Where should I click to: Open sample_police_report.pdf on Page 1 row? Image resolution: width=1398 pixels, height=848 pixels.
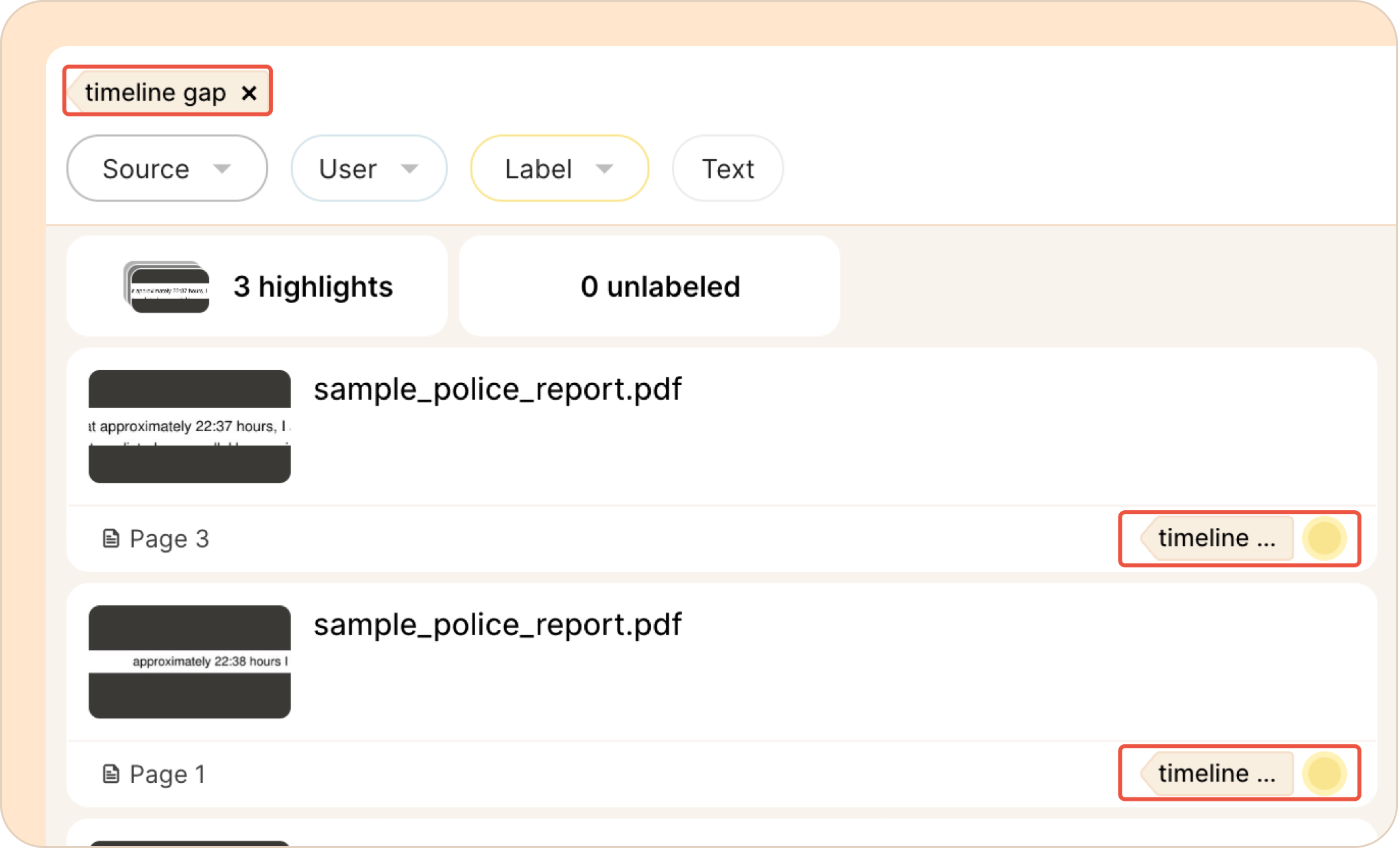click(498, 625)
